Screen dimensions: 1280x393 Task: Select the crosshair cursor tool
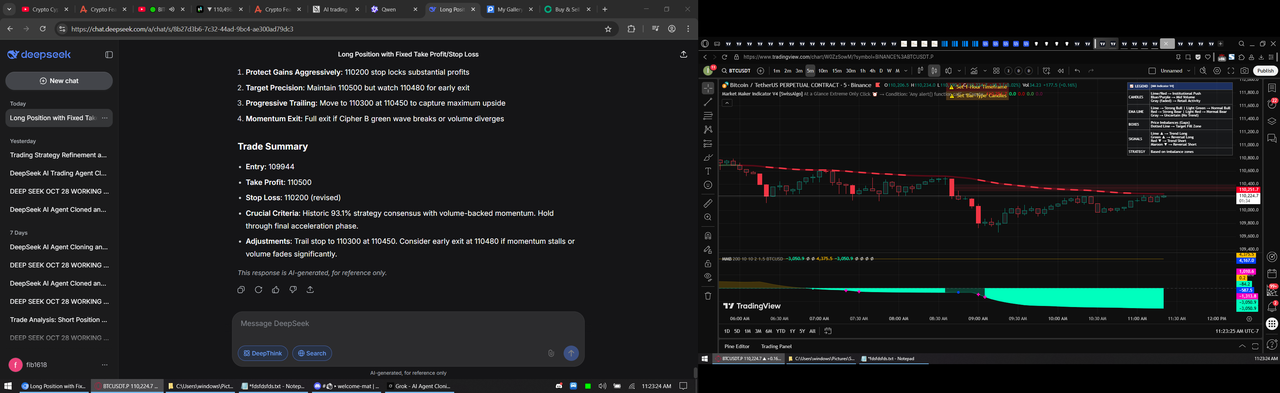point(708,88)
